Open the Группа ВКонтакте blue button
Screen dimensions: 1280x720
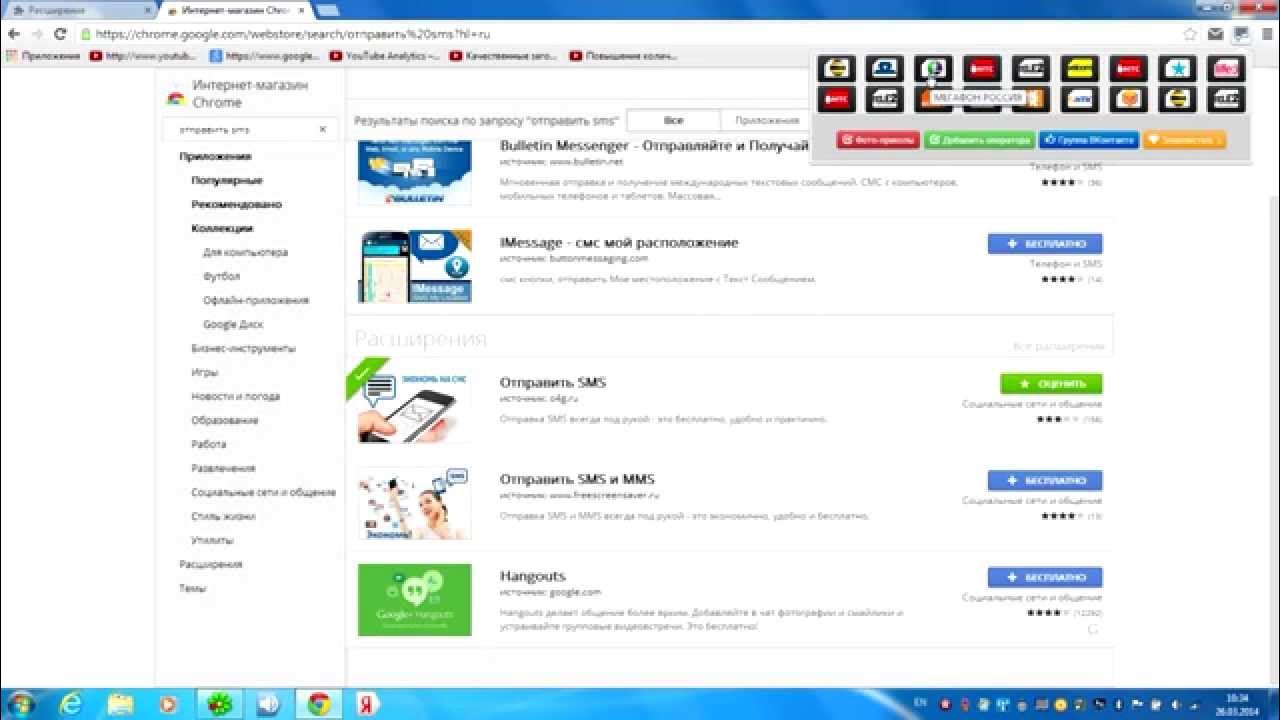pos(1089,141)
